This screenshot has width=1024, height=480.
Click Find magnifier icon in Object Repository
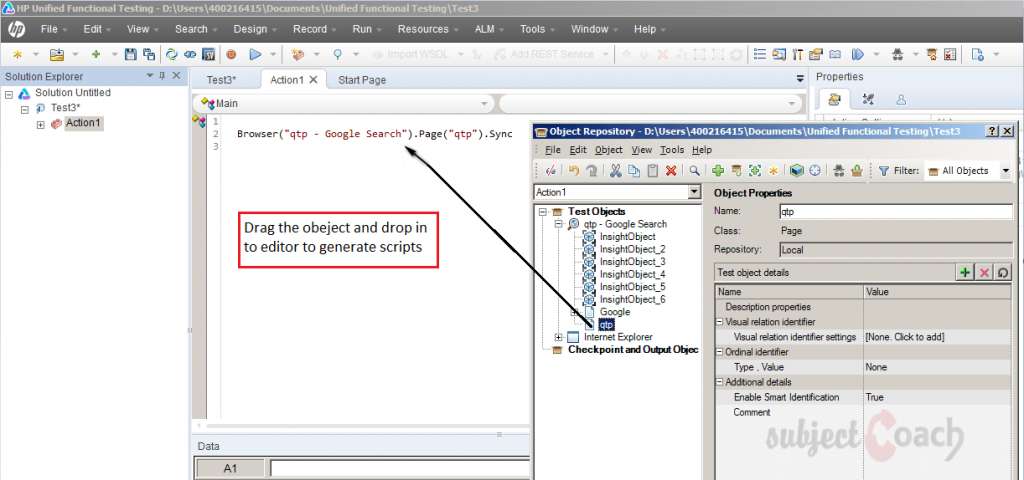pos(694,170)
